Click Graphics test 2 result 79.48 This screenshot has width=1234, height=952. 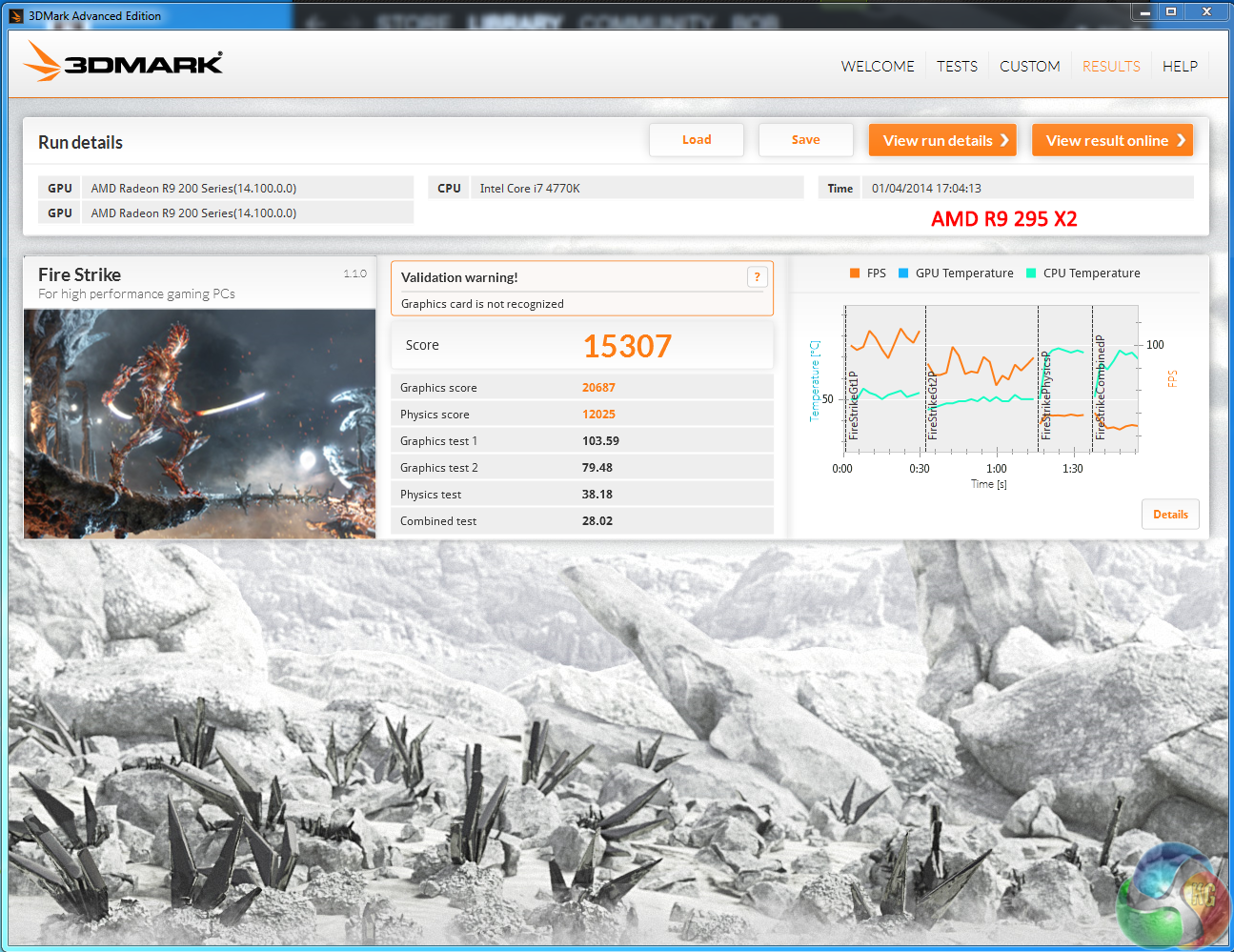click(597, 468)
